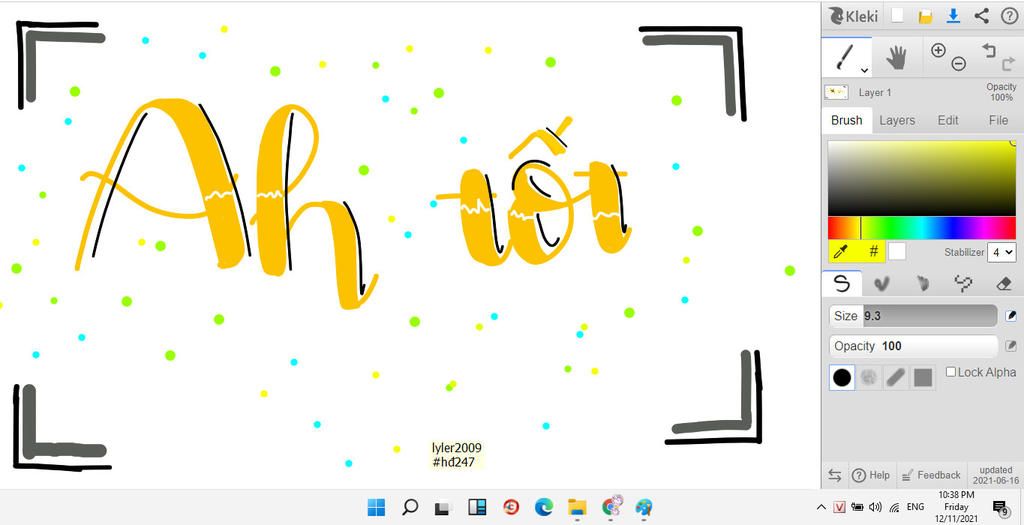Toggle pressure sensitivity for Opacity

pyautogui.click(x=1010, y=346)
